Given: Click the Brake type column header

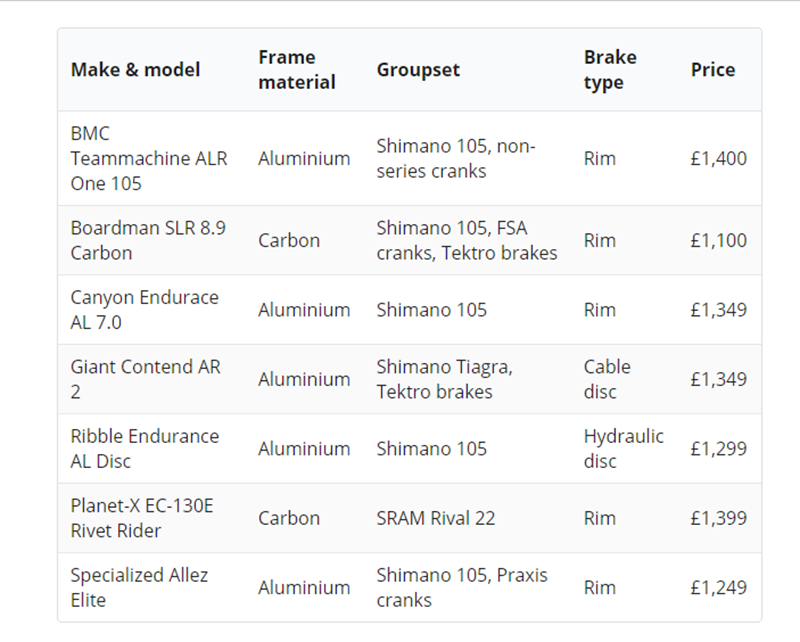Looking at the screenshot, I should pos(610,70).
